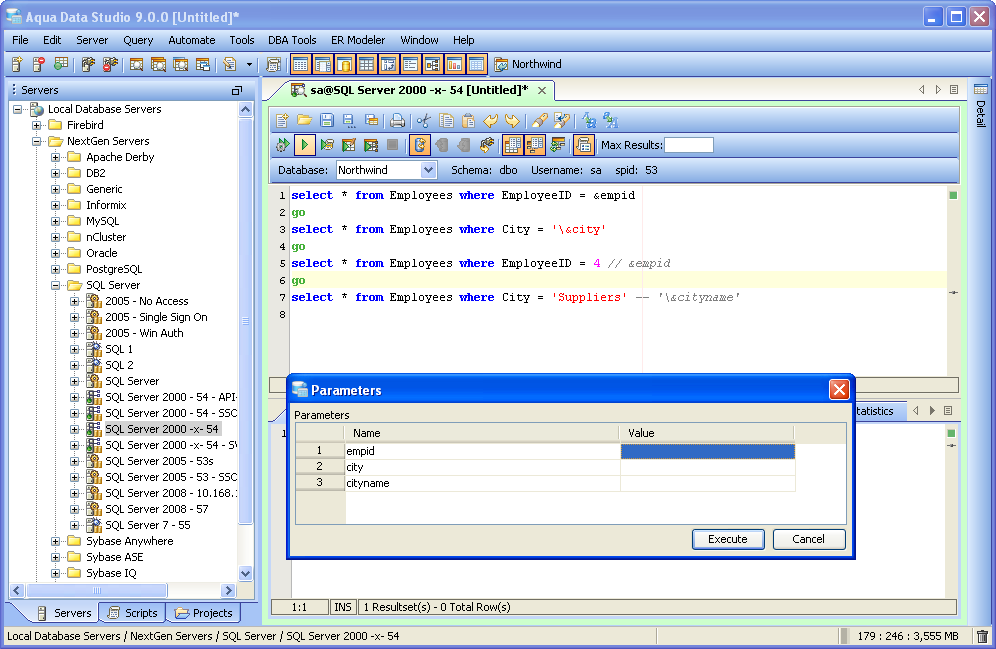Expand the Oracle folder in tree
This screenshot has height=649, width=996.
click(x=56, y=253)
